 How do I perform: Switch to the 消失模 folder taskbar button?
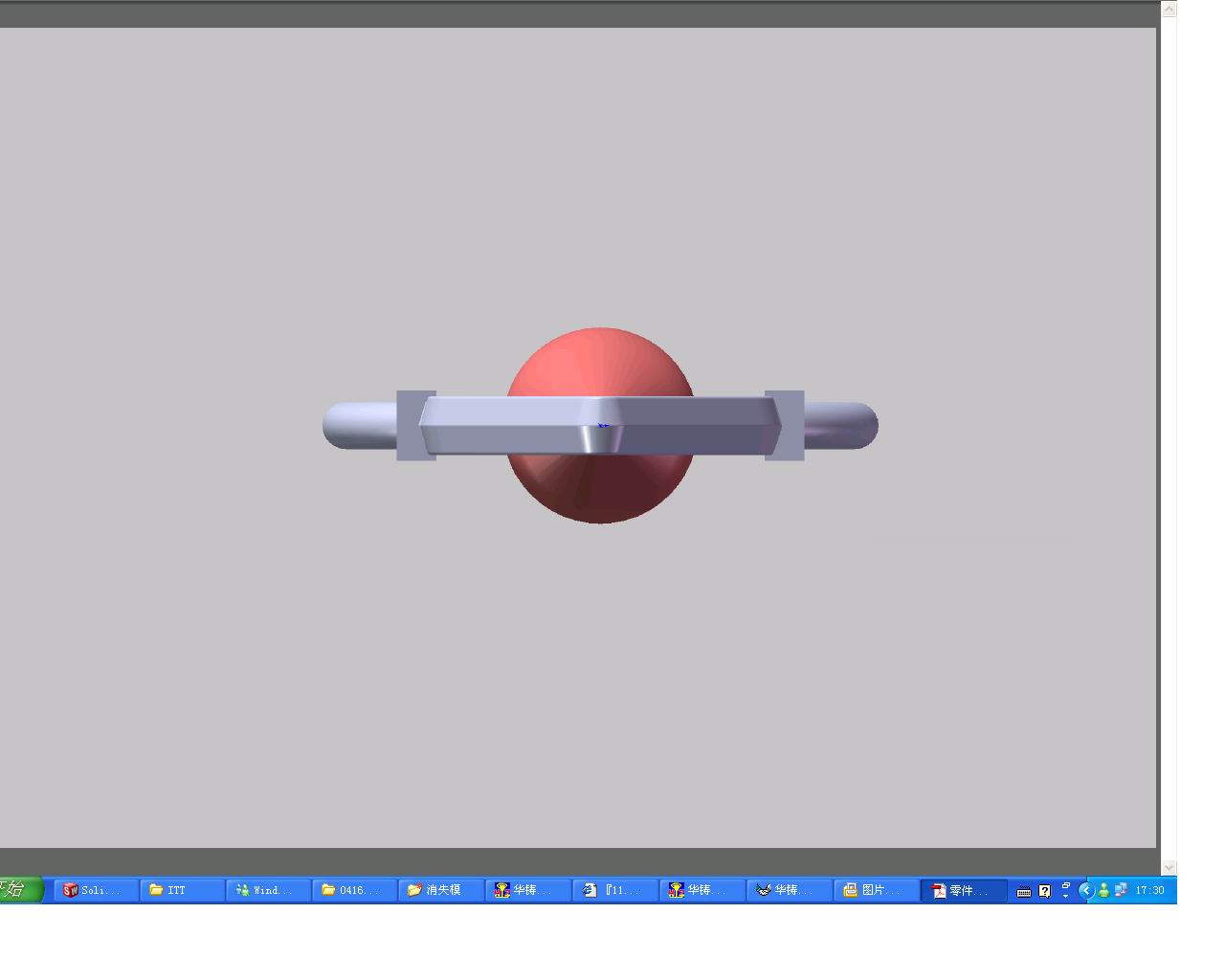(440, 890)
